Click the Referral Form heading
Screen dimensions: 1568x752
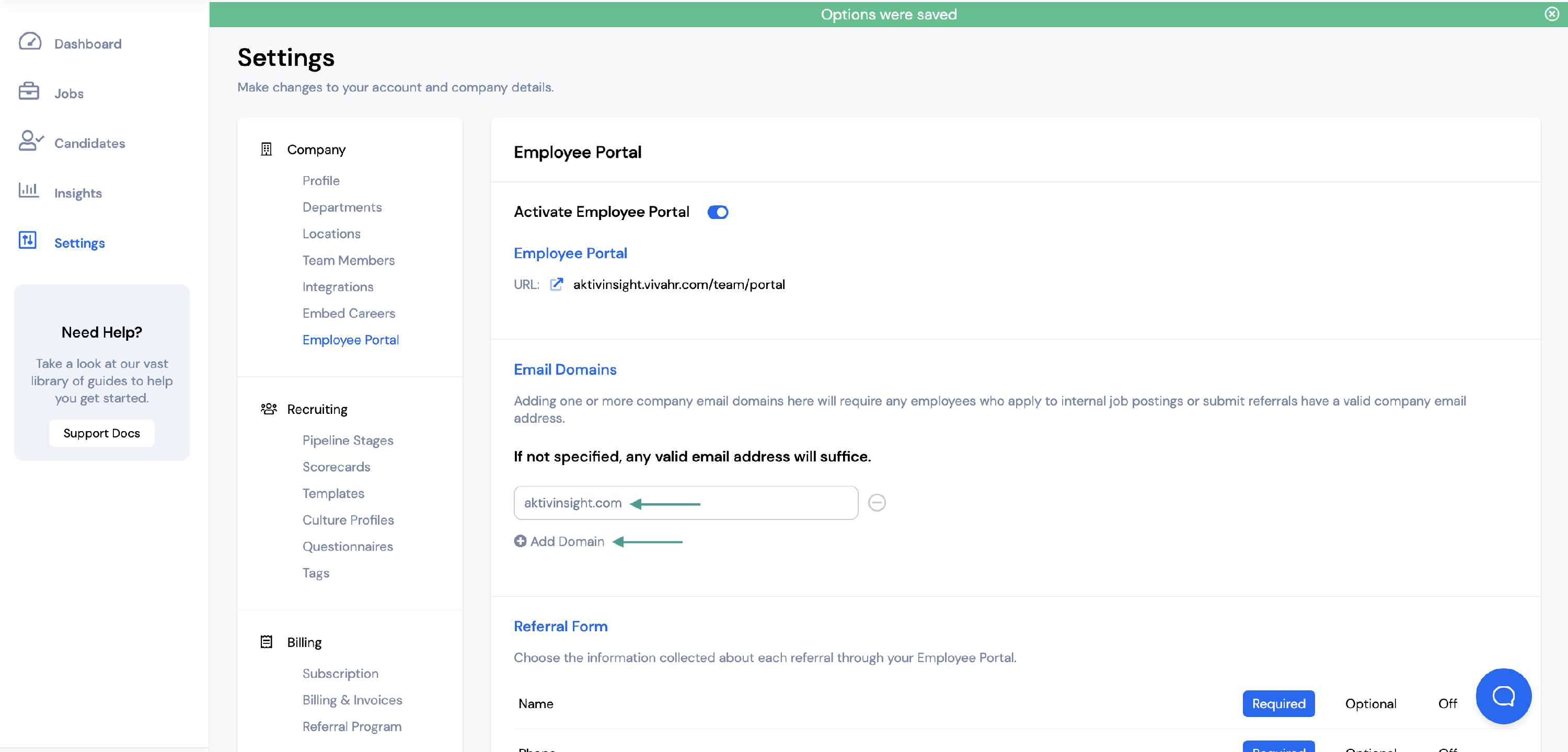pyautogui.click(x=560, y=626)
